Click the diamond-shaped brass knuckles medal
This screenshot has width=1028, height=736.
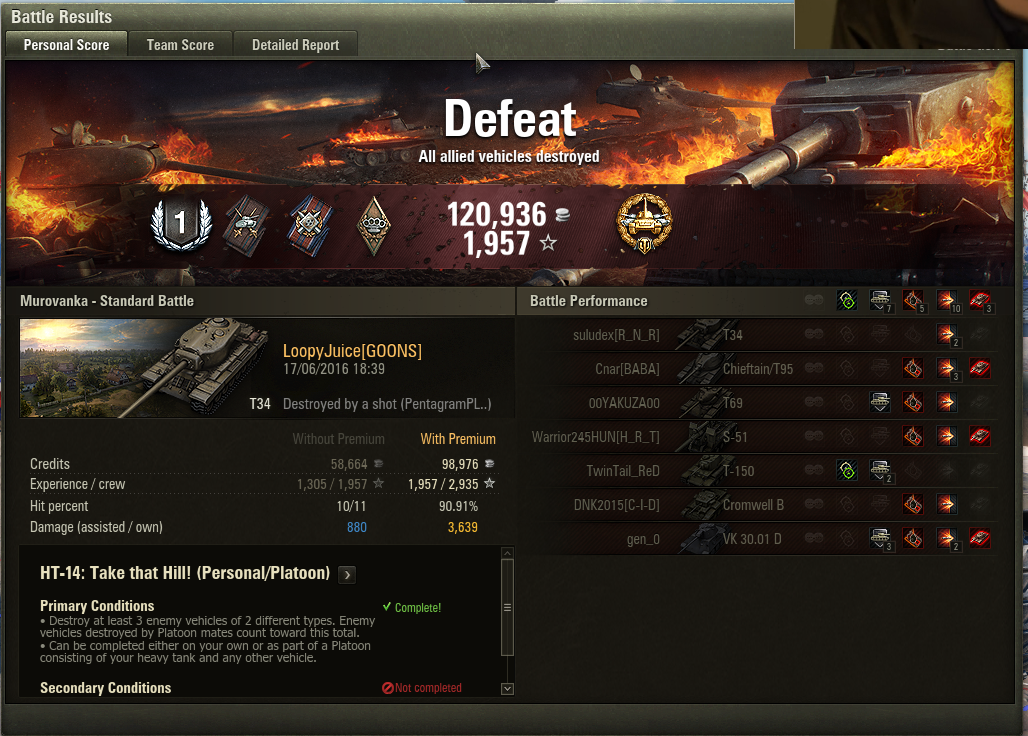(x=373, y=225)
